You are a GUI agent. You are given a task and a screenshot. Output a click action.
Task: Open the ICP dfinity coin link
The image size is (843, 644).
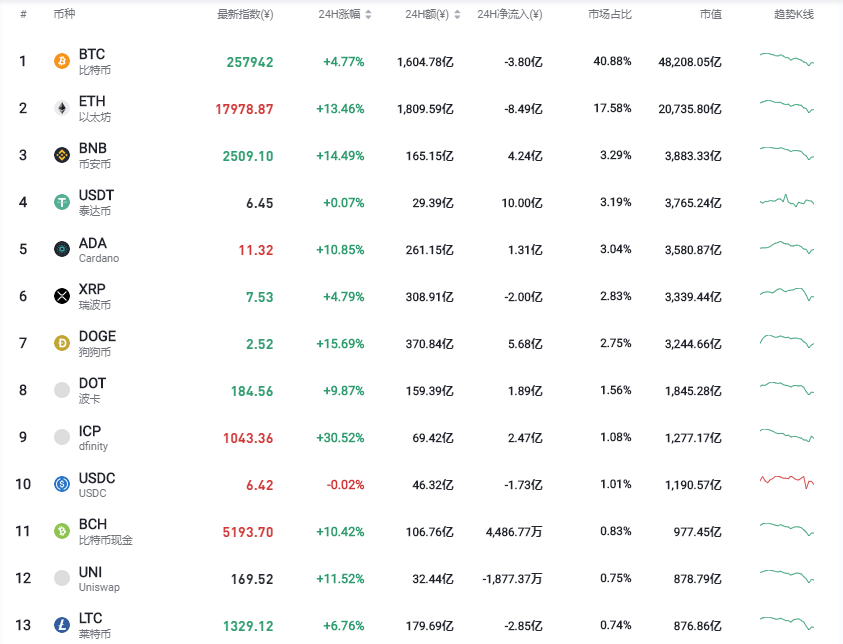click(x=92, y=437)
